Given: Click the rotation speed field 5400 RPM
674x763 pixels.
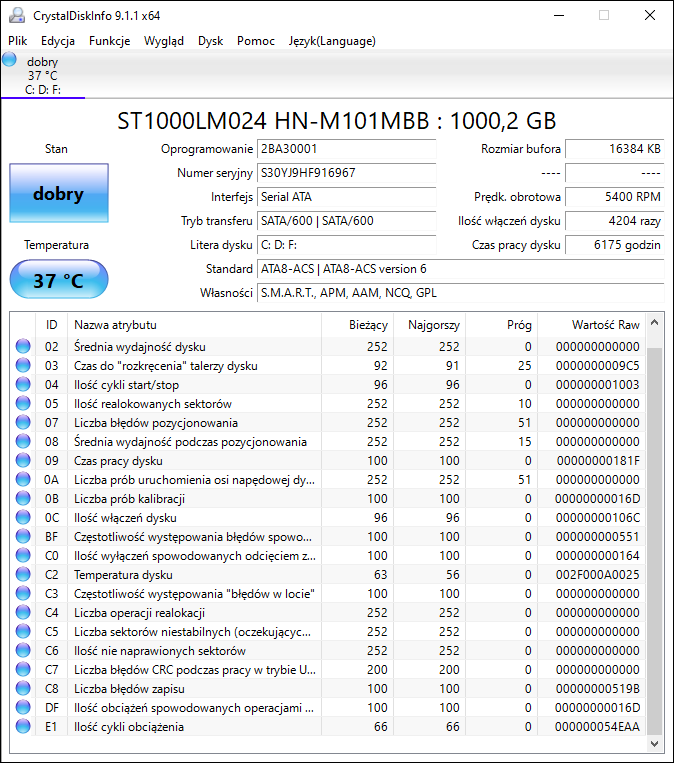Looking at the screenshot, I should [615, 197].
